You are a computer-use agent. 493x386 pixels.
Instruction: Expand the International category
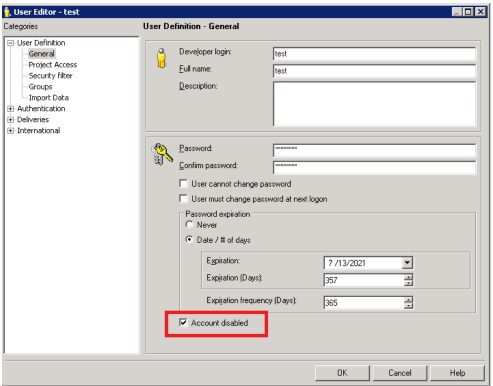[11, 131]
